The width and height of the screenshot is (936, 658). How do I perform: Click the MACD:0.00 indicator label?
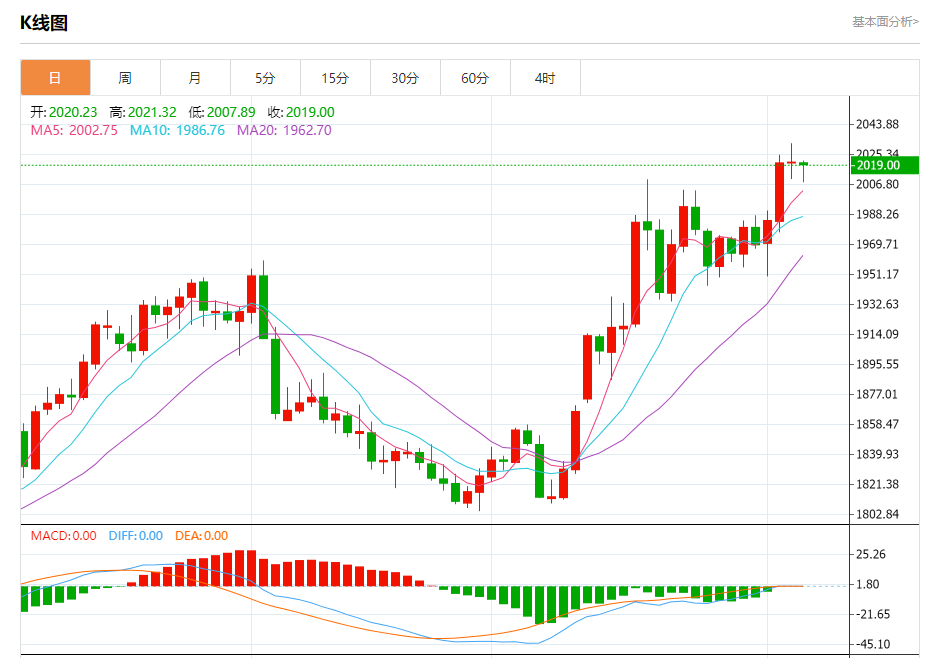[x=63, y=536]
